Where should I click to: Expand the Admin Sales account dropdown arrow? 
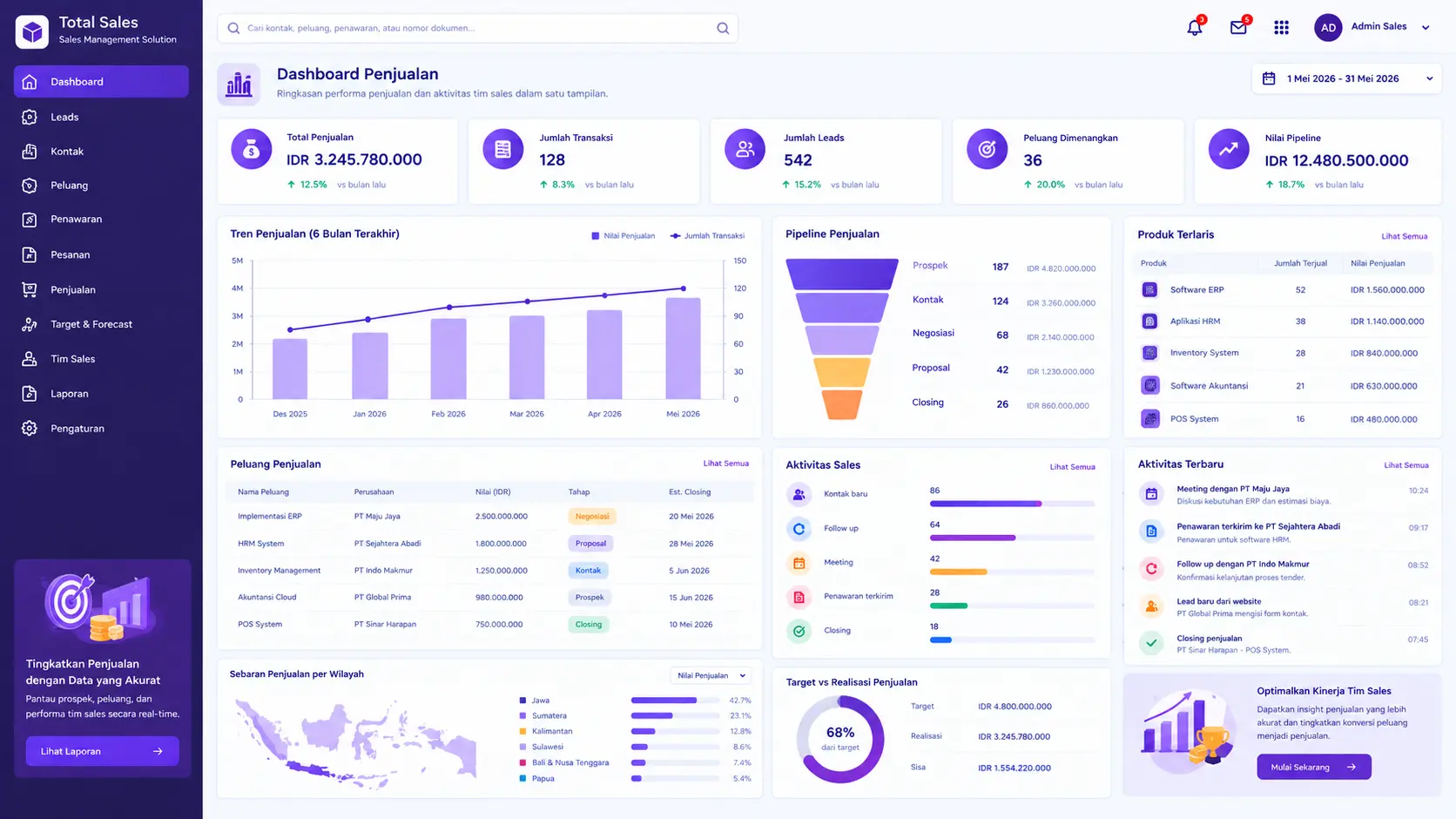(1426, 28)
